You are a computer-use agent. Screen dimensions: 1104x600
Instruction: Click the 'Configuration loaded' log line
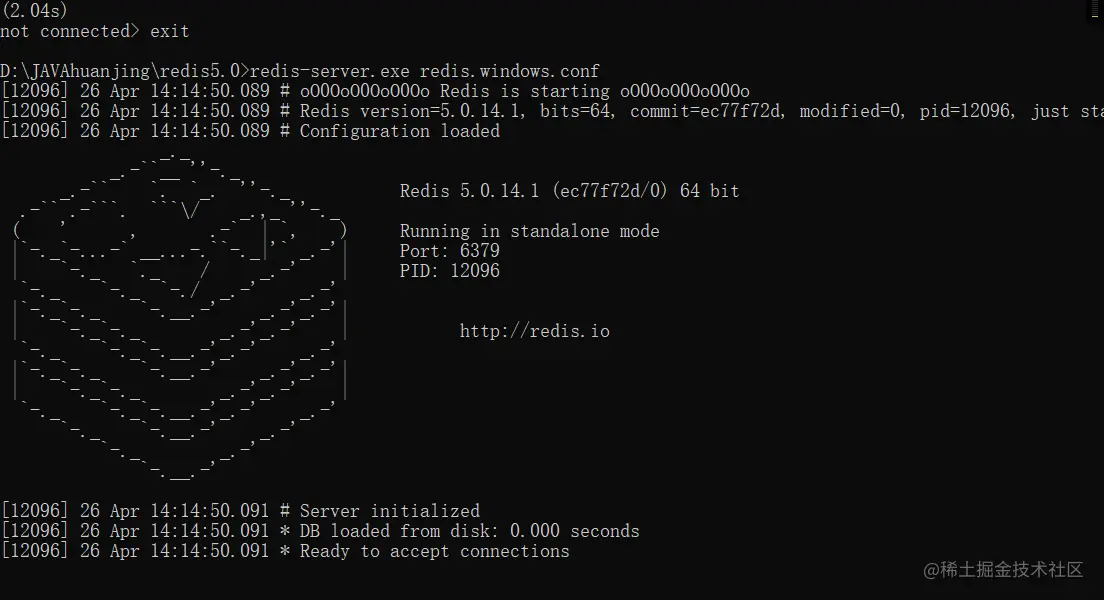coord(399,131)
